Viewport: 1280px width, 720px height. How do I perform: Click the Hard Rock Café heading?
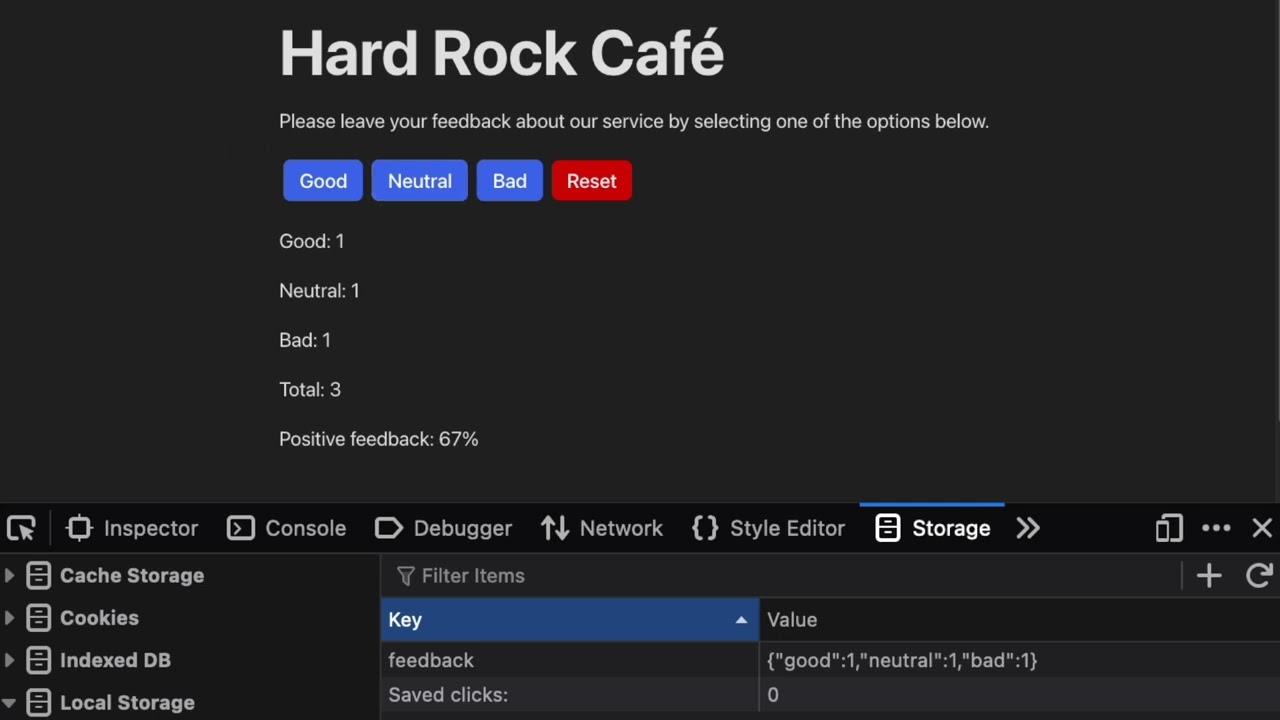(x=501, y=53)
